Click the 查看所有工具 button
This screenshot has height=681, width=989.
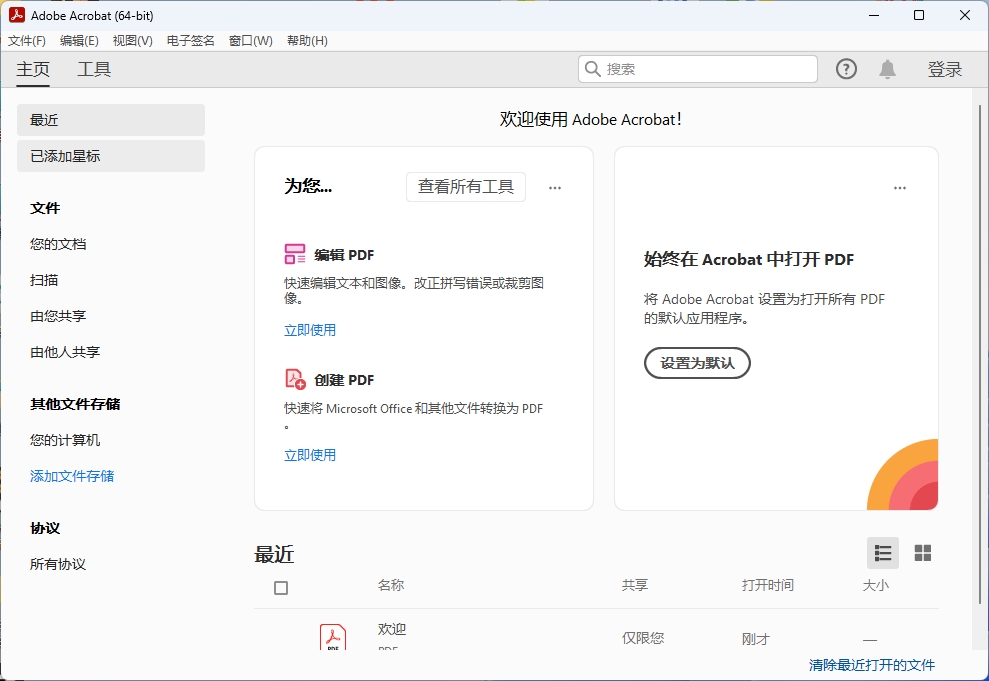465,187
